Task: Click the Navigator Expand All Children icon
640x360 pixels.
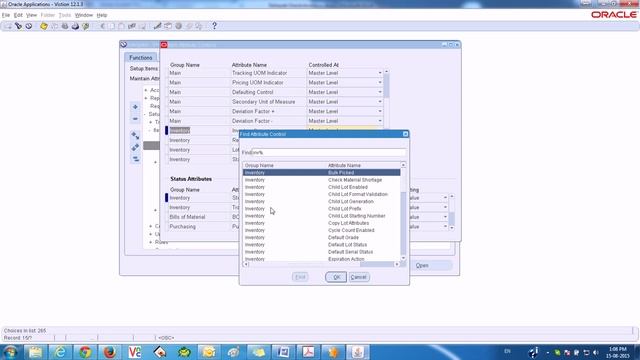Action: [x=135, y=135]
